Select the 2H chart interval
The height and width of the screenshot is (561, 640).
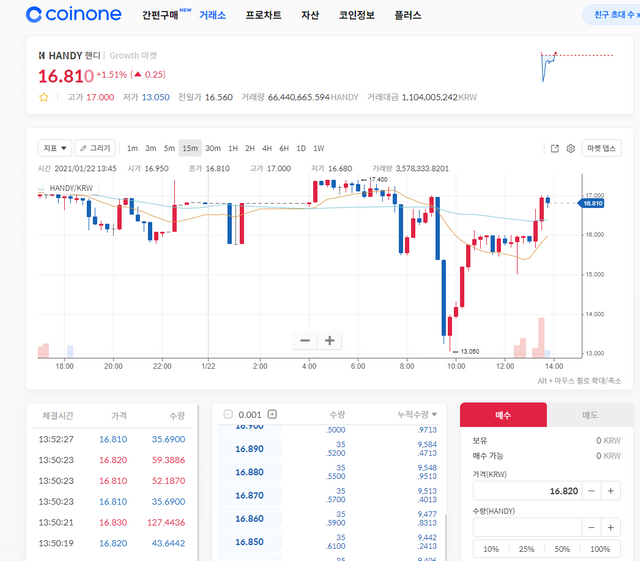point(250,149)
